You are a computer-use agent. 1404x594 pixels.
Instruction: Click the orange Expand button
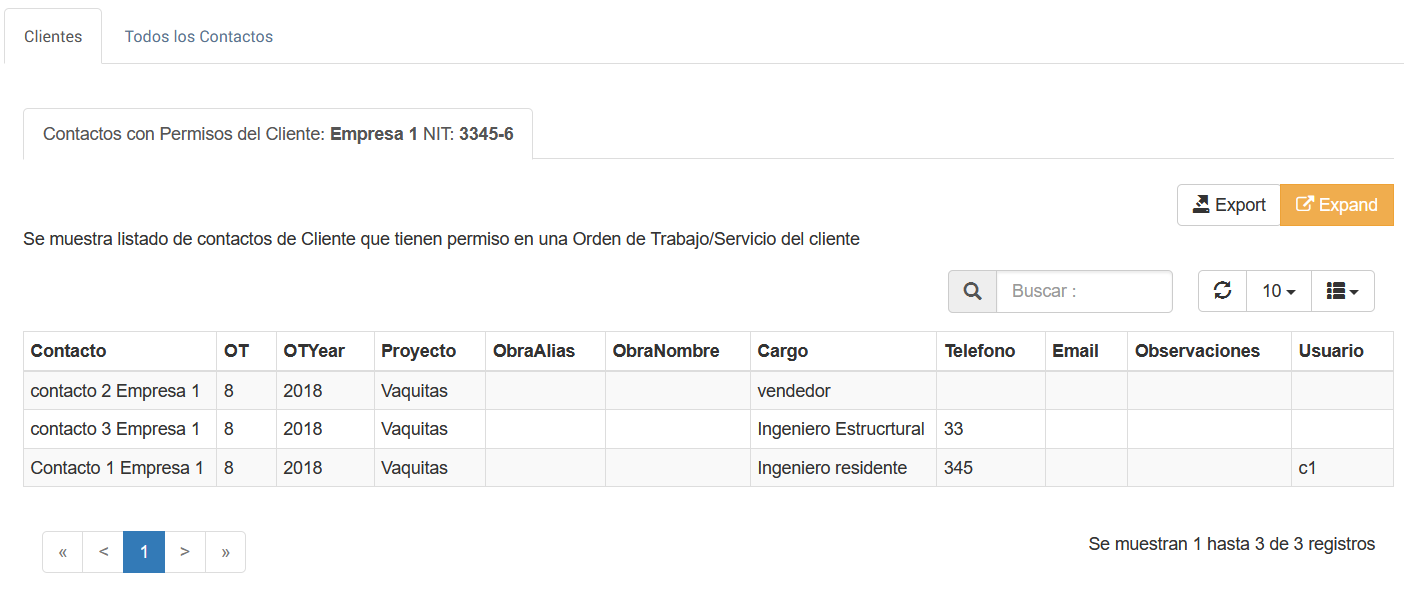point(1336,205)
